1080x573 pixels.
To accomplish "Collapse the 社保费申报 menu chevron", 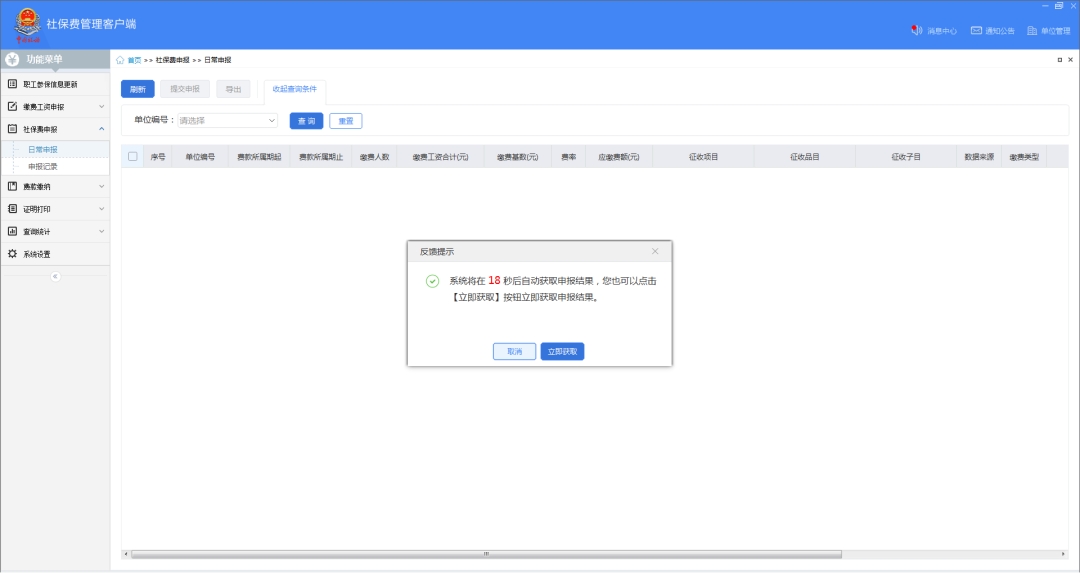I will (101, 129).
